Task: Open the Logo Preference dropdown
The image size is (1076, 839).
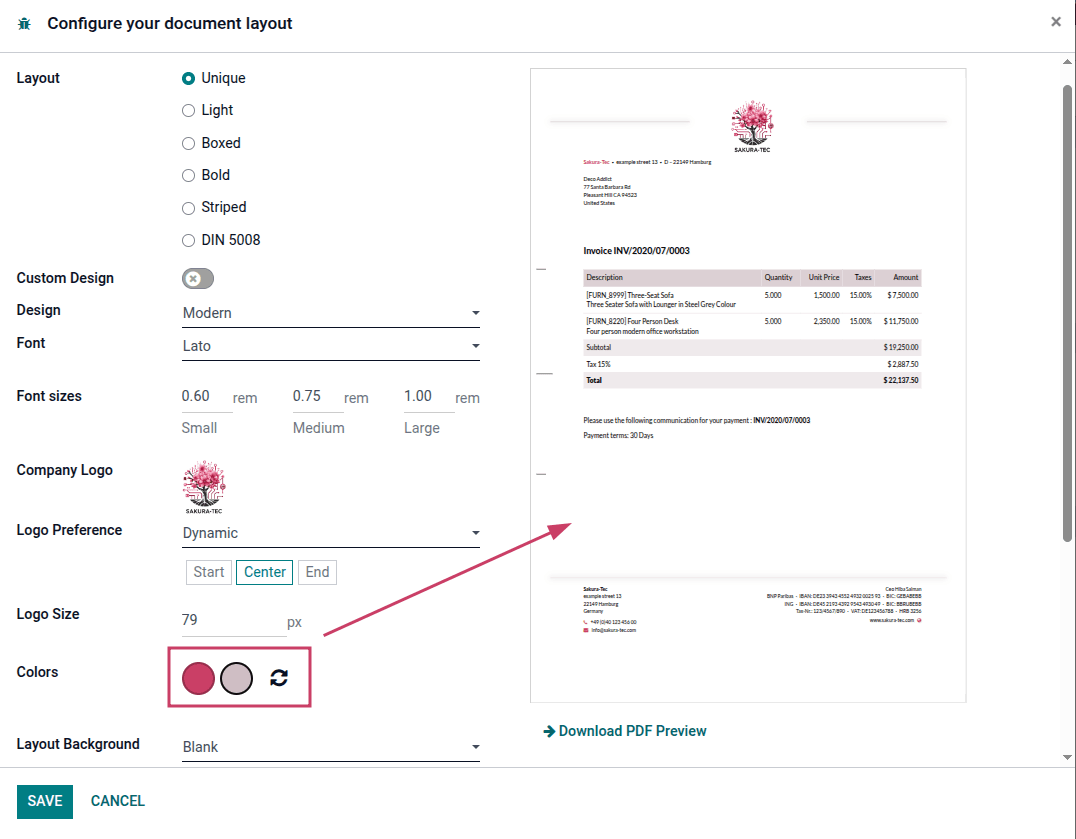Action: point(331,533)
